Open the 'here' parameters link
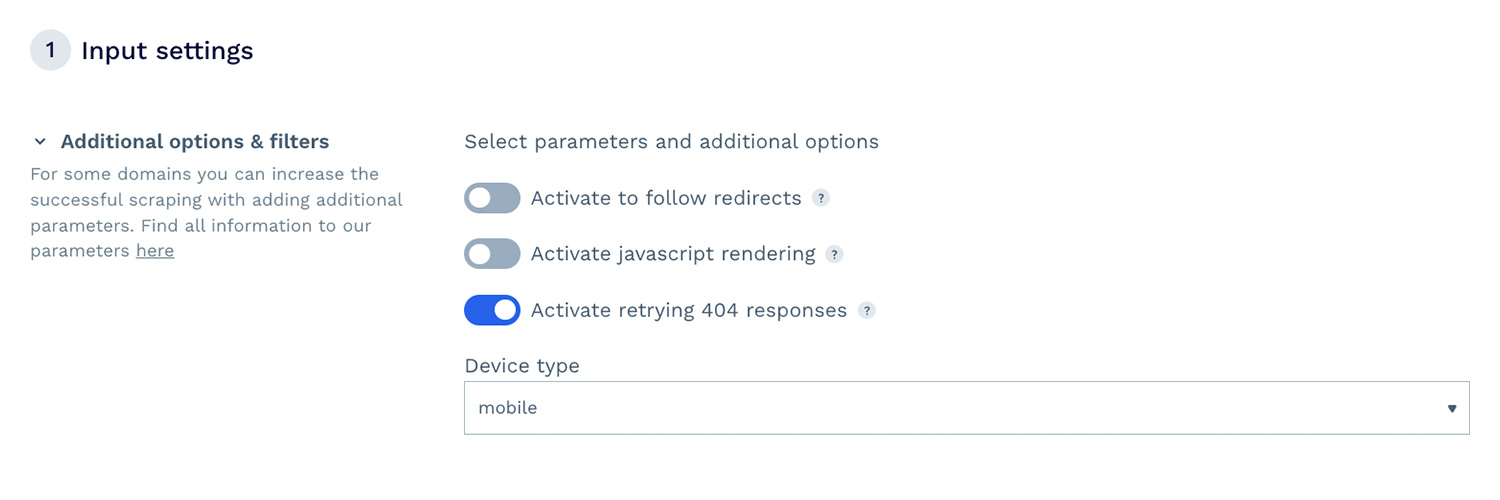The image size is (1500, 500). tap(155, 251)
